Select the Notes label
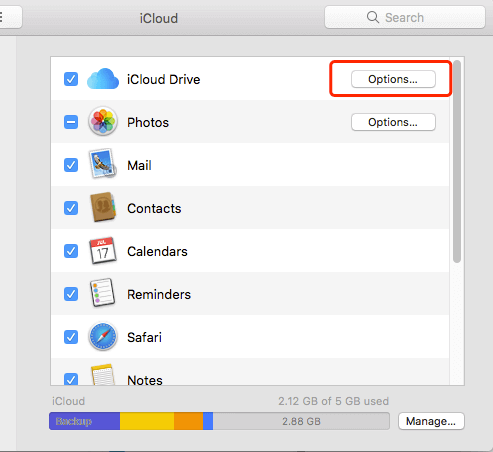The height and width of the screenshot is (452, 493). pos(145,380)
